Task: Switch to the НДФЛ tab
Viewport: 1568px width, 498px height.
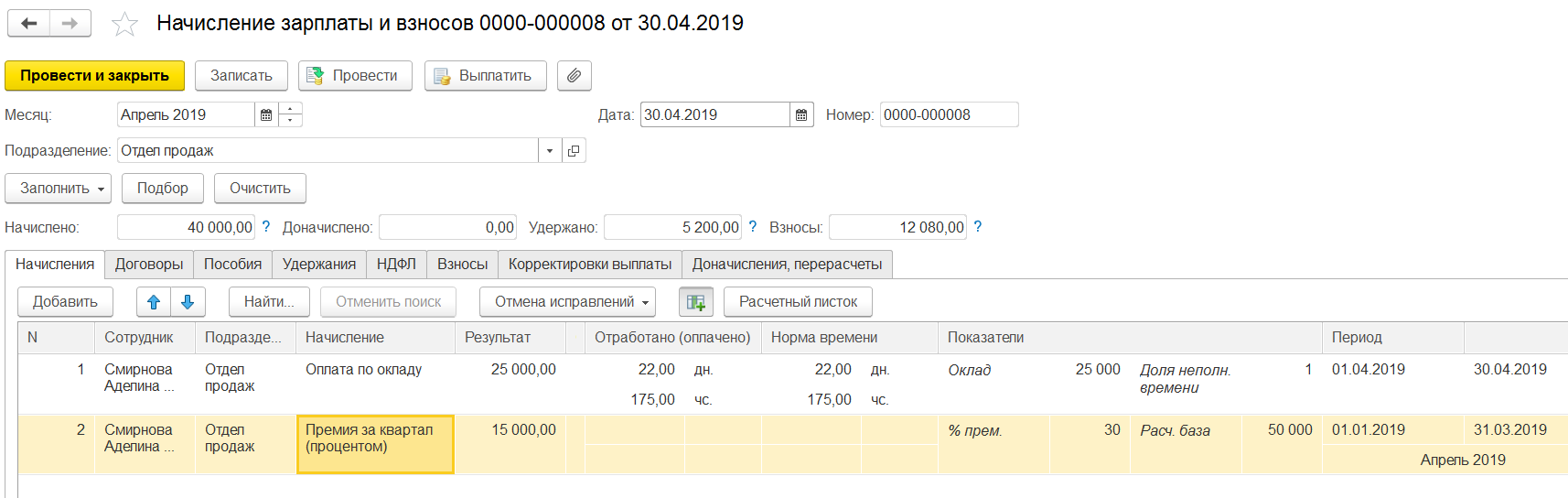Action: [x=396, y=265]
